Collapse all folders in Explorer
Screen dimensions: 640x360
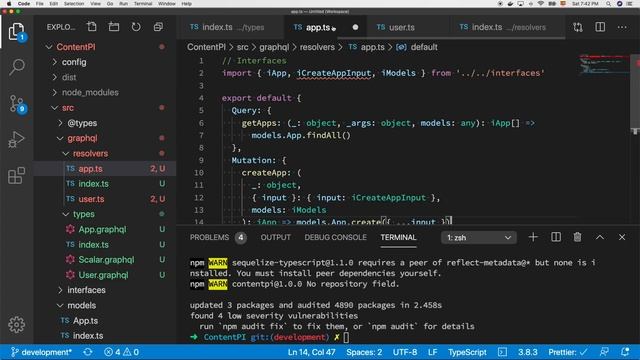point(158,27)
